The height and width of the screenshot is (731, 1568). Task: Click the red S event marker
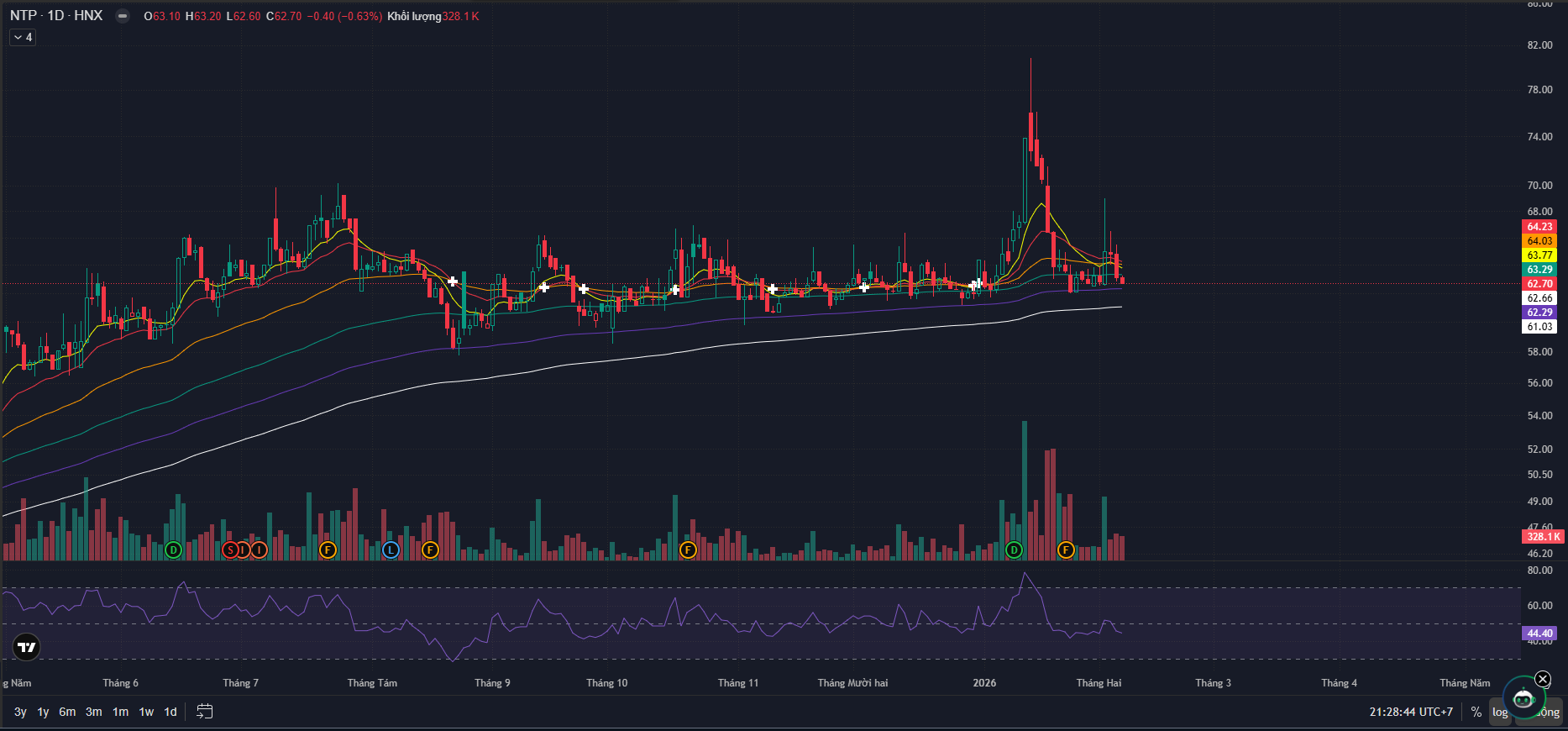231,550
